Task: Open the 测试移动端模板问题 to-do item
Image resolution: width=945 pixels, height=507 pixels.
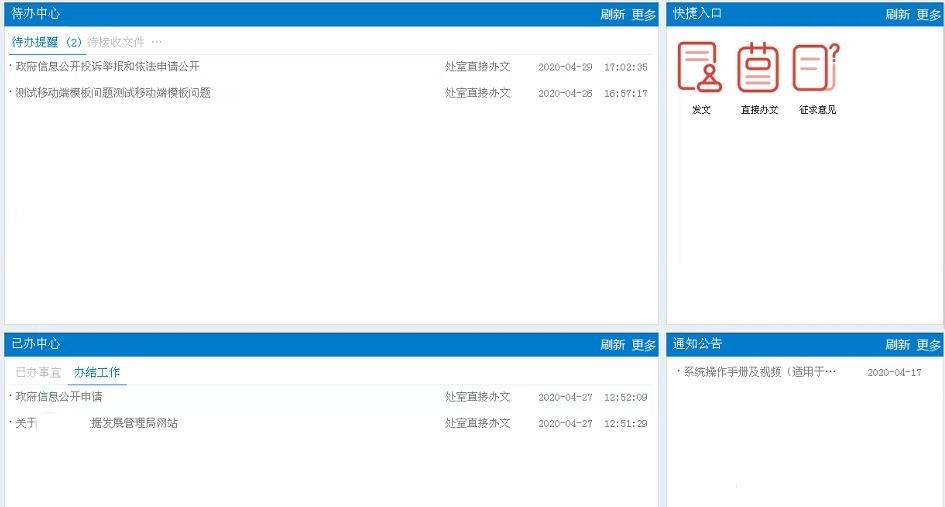Action: 113,93
